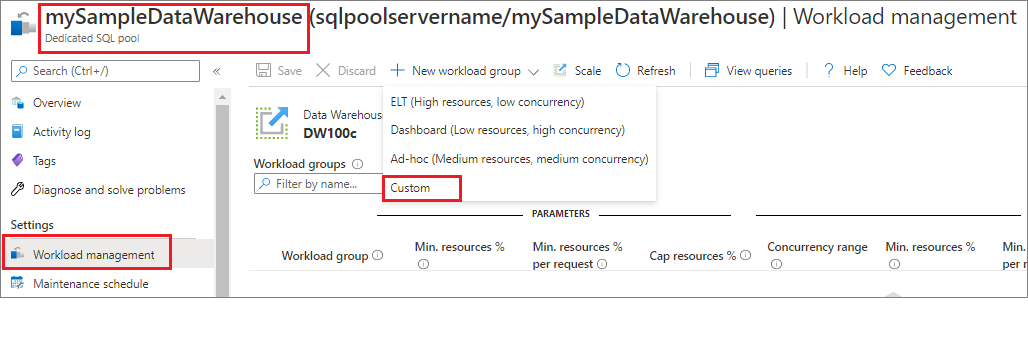The height and width of the screenshot is (364, 1028).
Task: Click the Overview sidebar icon
Action: click(18, 103)
